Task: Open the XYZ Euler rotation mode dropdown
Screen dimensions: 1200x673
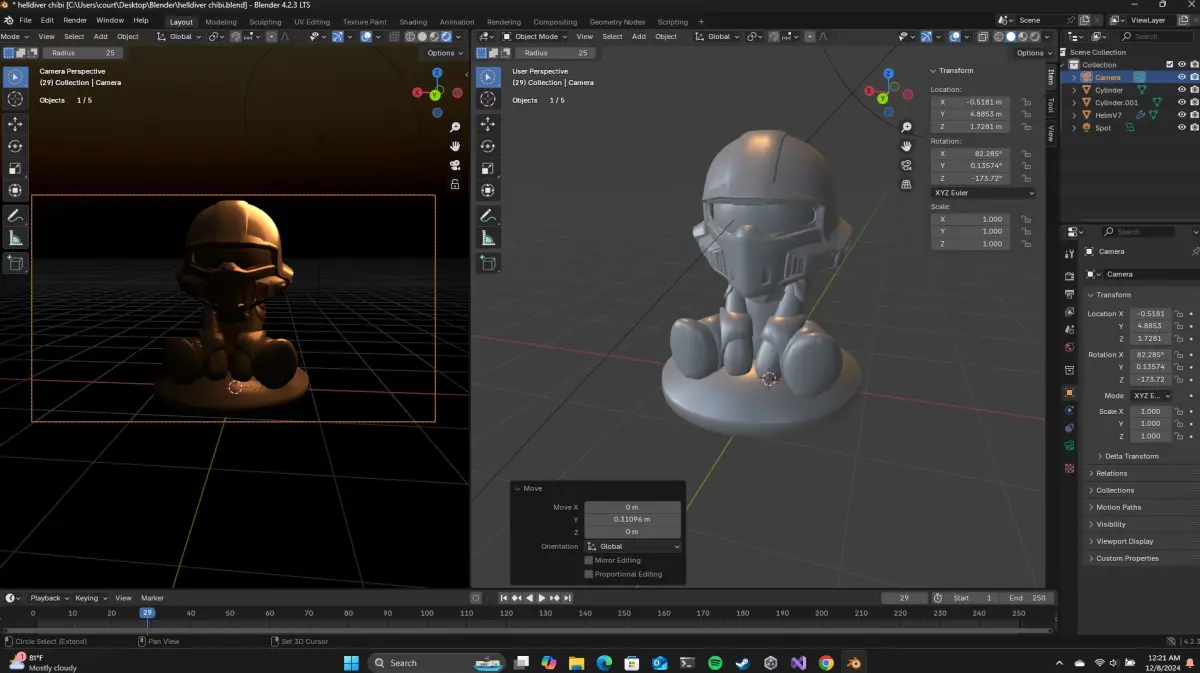Action: click(984, 192)
